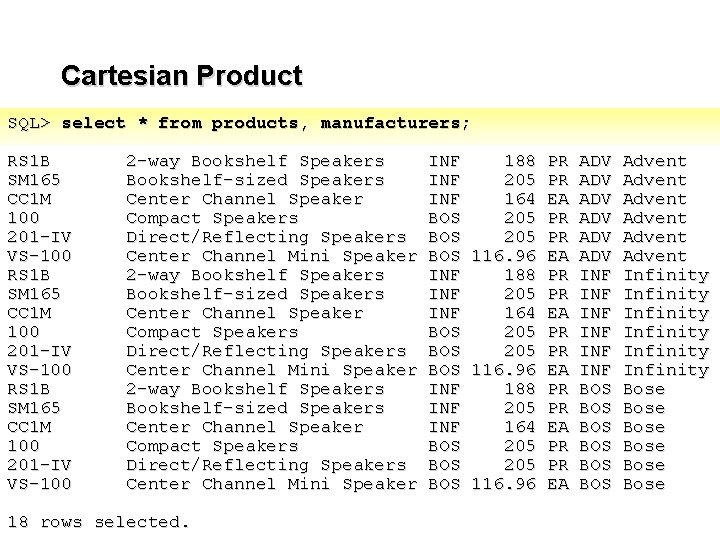Select the word 'select' in the query

tap(93, 123)
